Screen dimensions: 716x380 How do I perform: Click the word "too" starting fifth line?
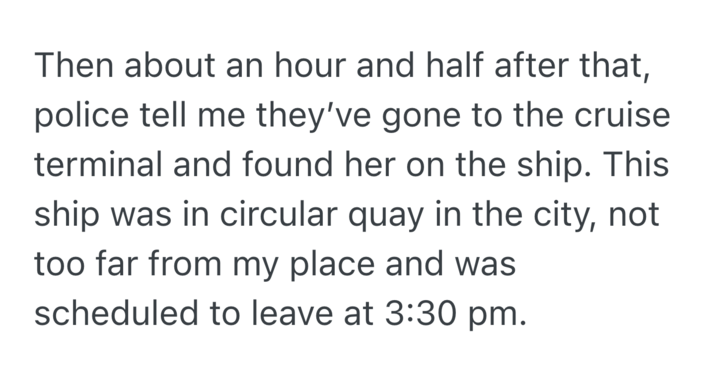59,265
